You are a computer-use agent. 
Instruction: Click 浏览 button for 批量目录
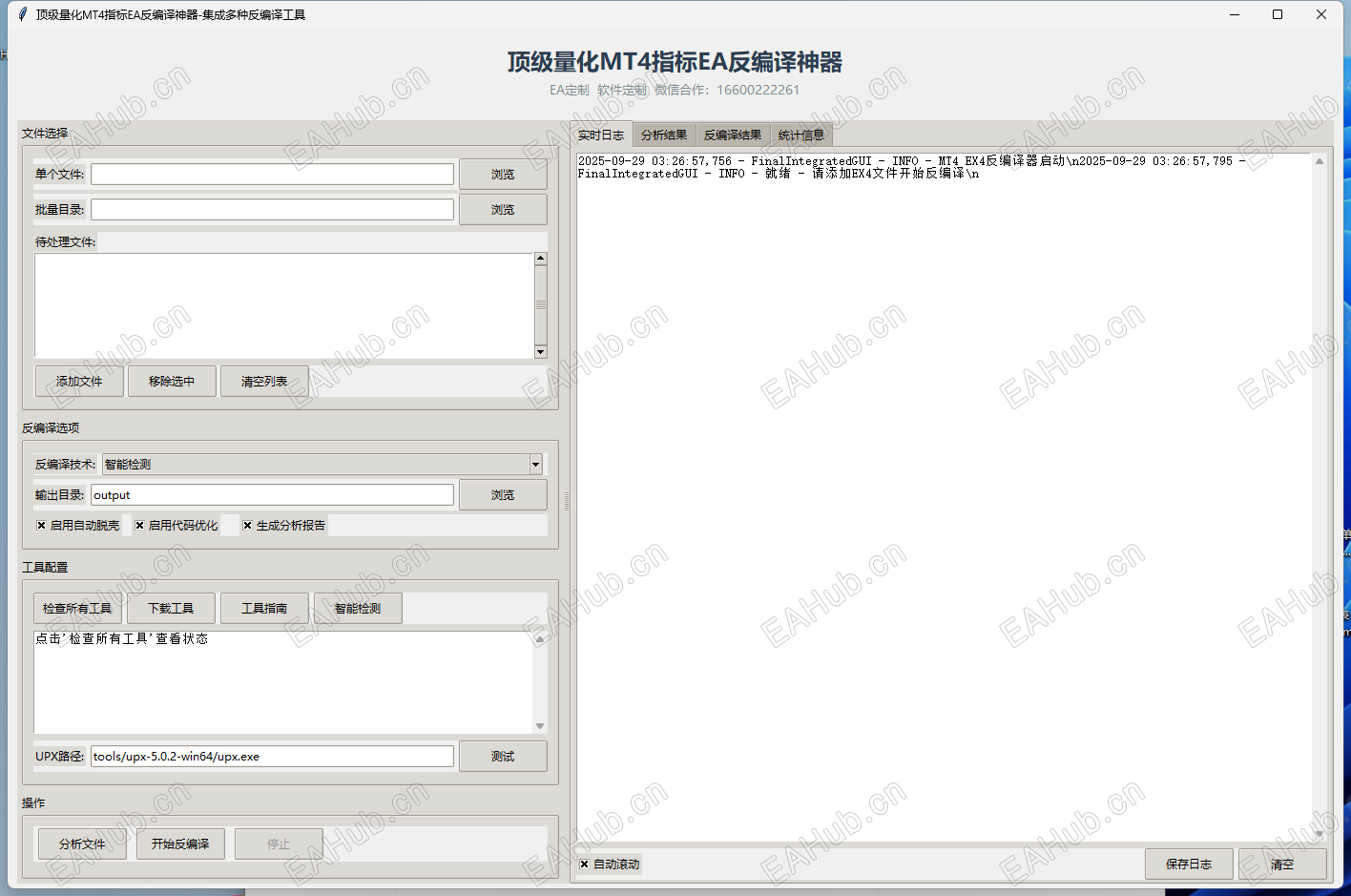pos(503,210)
